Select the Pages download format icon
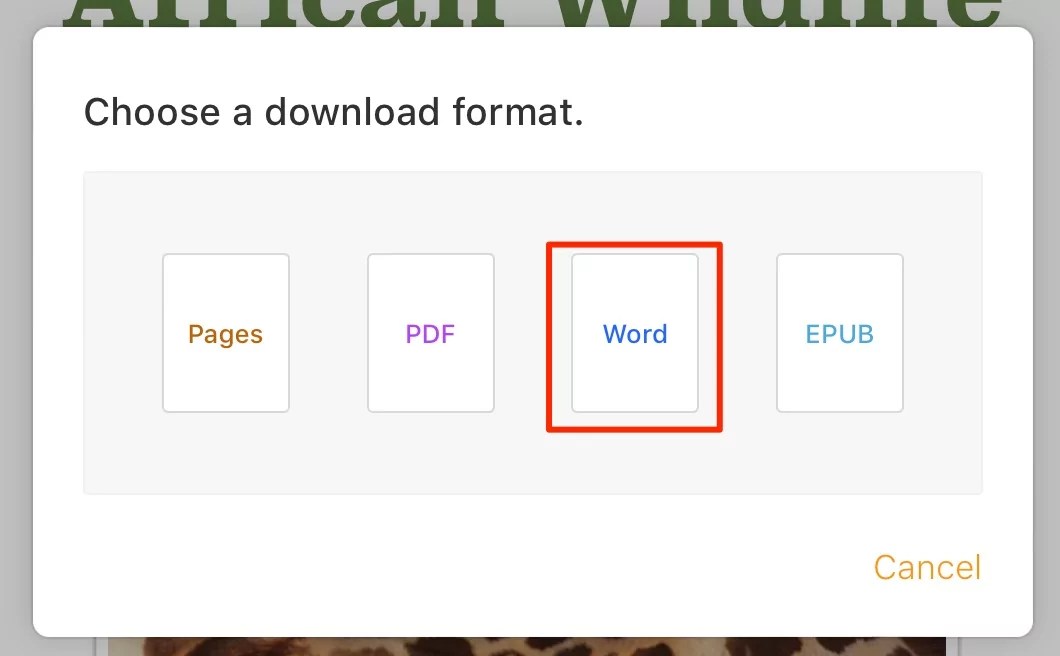 click(x=225, y=333)
